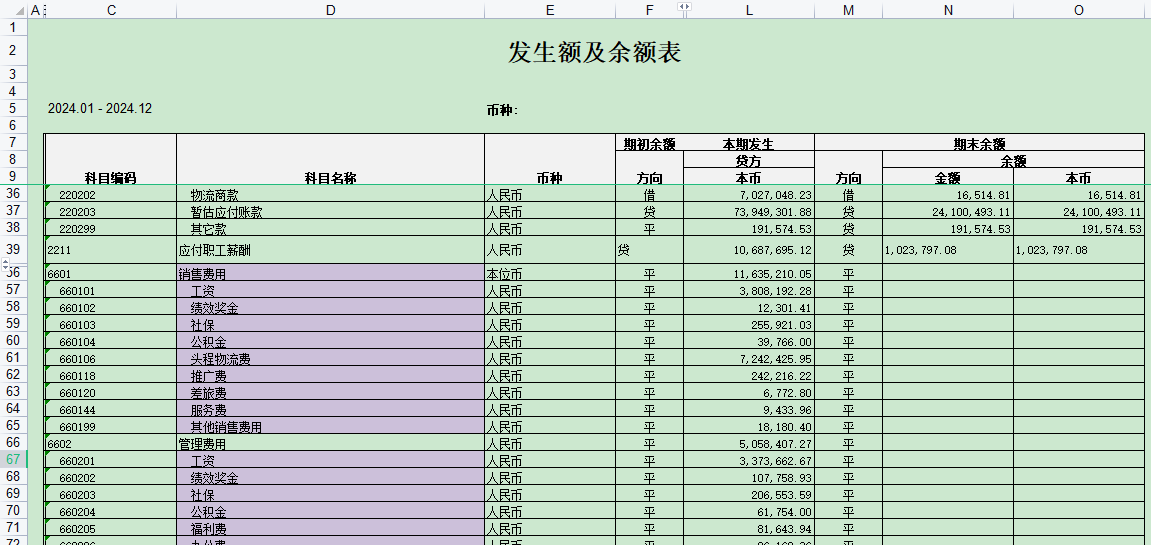Click the amount 61,754.00

[787, 512]
